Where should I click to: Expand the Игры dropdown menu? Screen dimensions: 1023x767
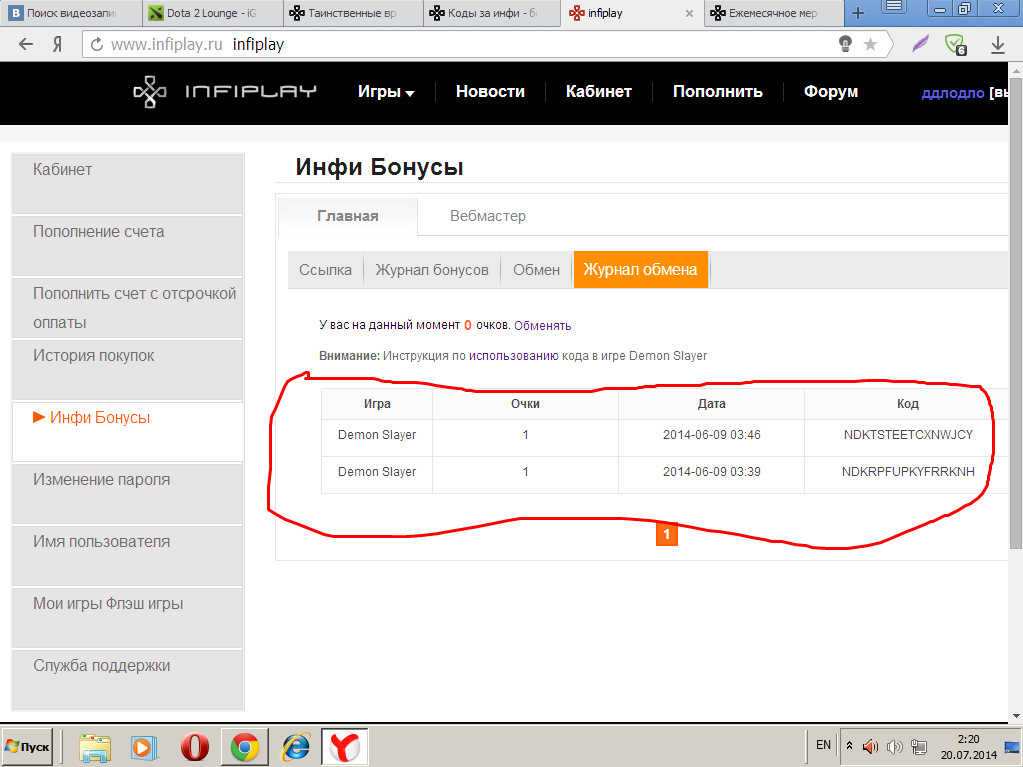pyautogui.click(x=386, y=91)
